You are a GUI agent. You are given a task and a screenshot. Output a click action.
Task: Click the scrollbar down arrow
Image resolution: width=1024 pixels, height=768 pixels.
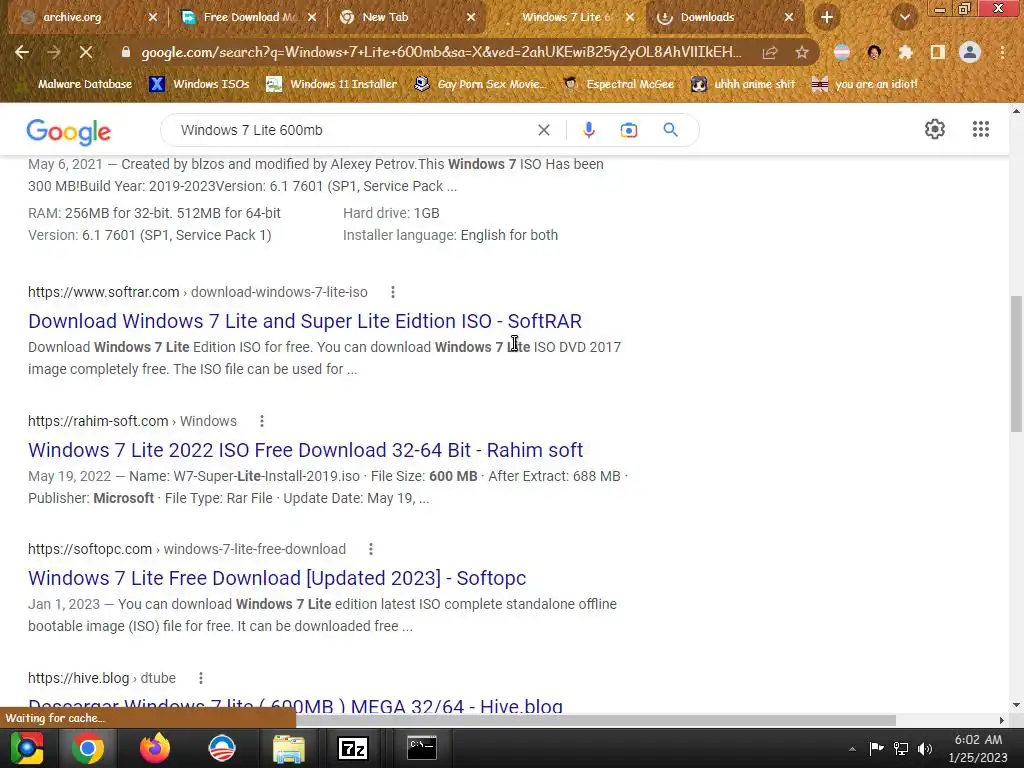pos(1016,705)
